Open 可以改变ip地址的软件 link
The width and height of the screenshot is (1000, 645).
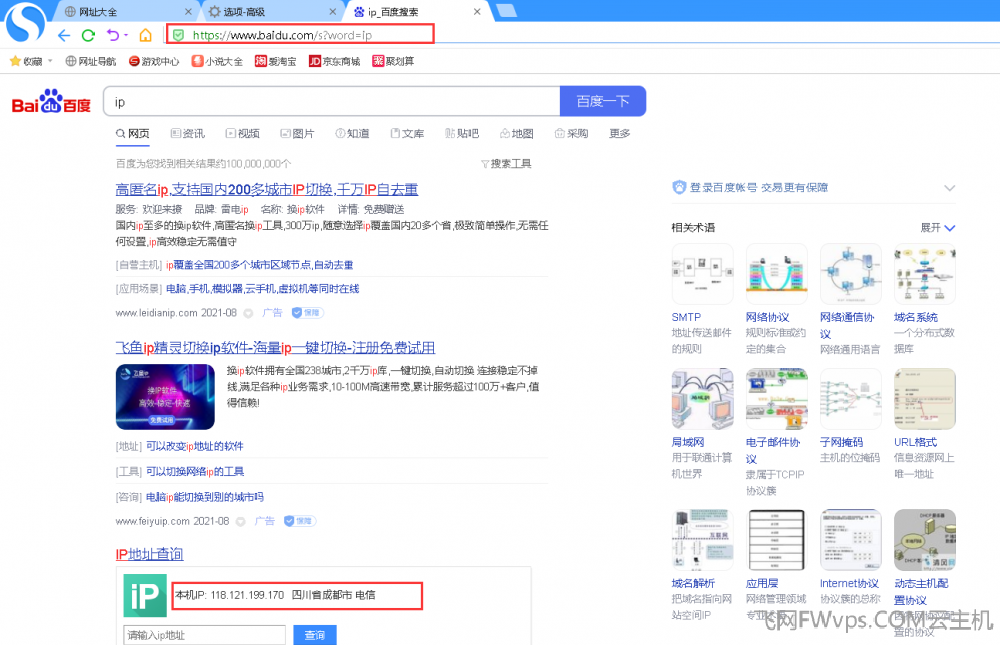(195, 446)
